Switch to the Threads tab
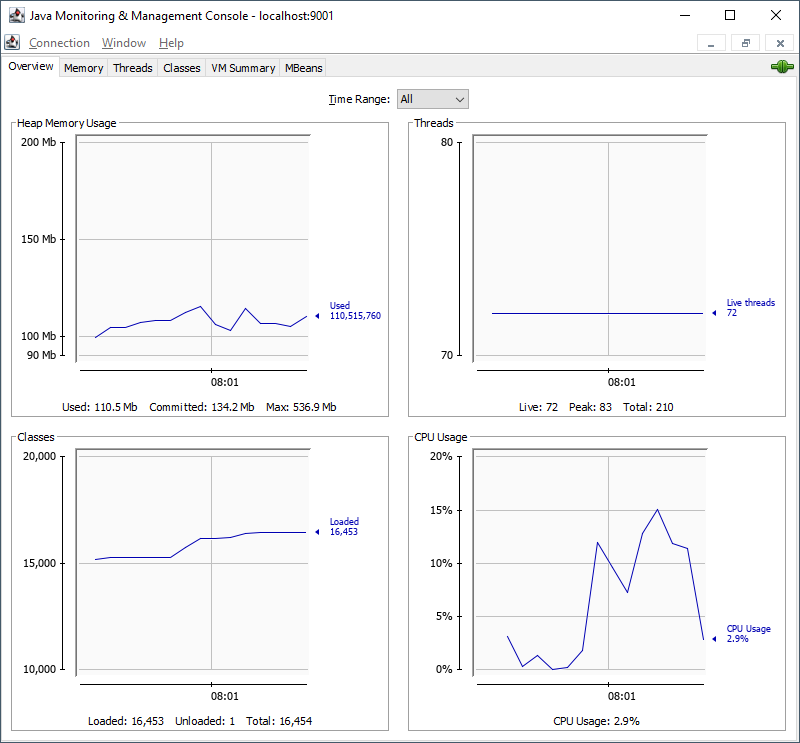800x743 pixels. coord(132,68)
